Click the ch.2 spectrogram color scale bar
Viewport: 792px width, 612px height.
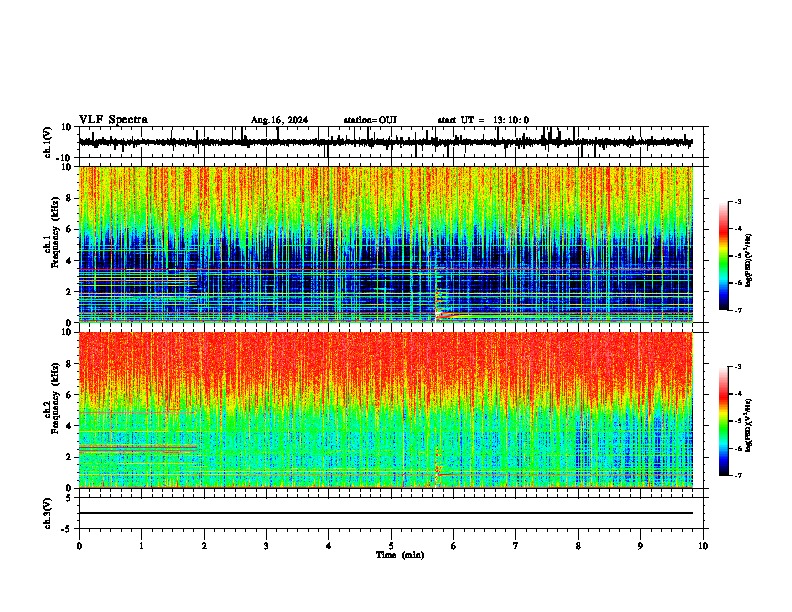point(723,421)
